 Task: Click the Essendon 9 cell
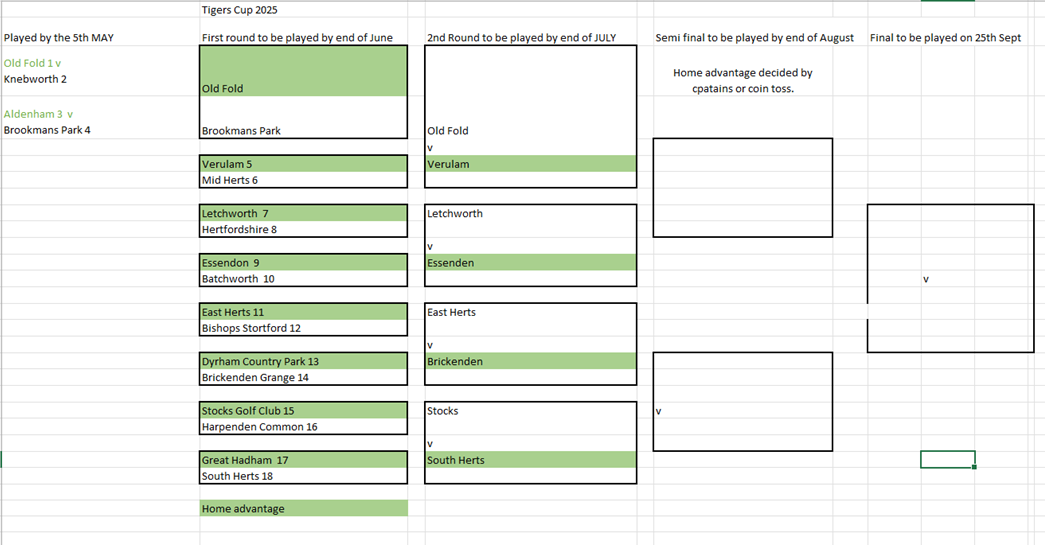[303, 263]
